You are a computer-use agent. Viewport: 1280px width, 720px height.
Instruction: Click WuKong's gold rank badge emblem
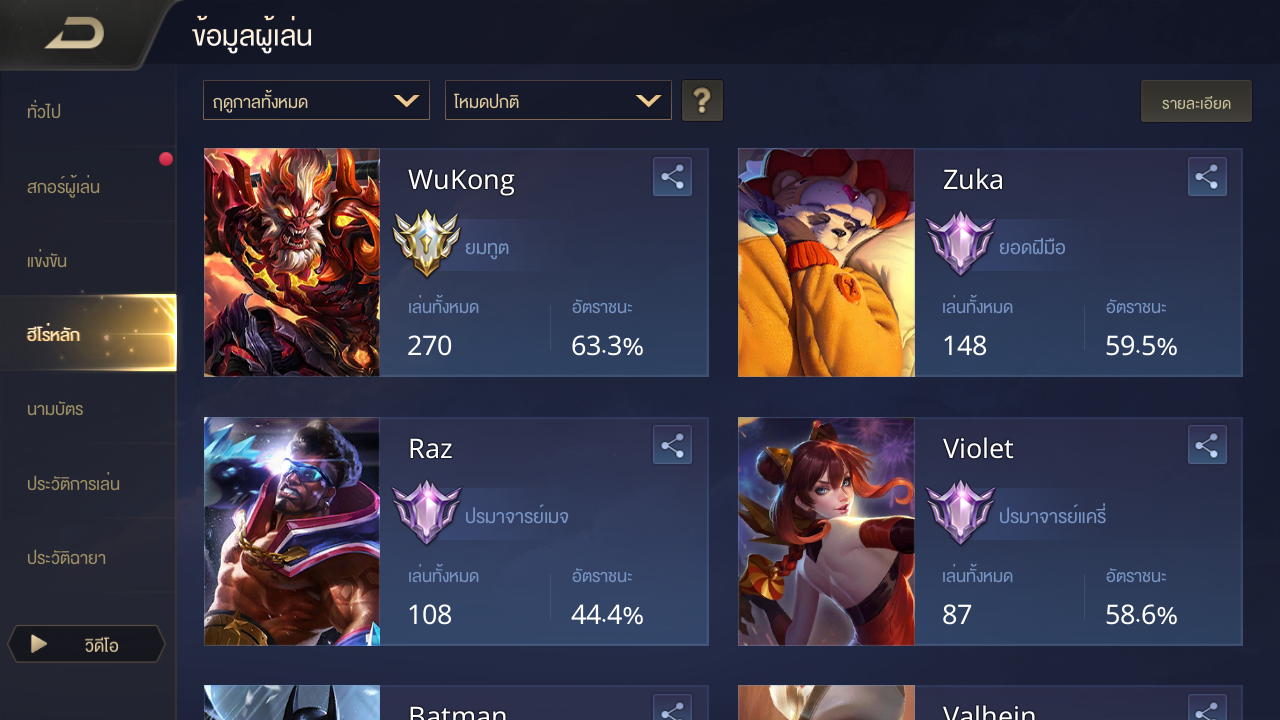426,243
